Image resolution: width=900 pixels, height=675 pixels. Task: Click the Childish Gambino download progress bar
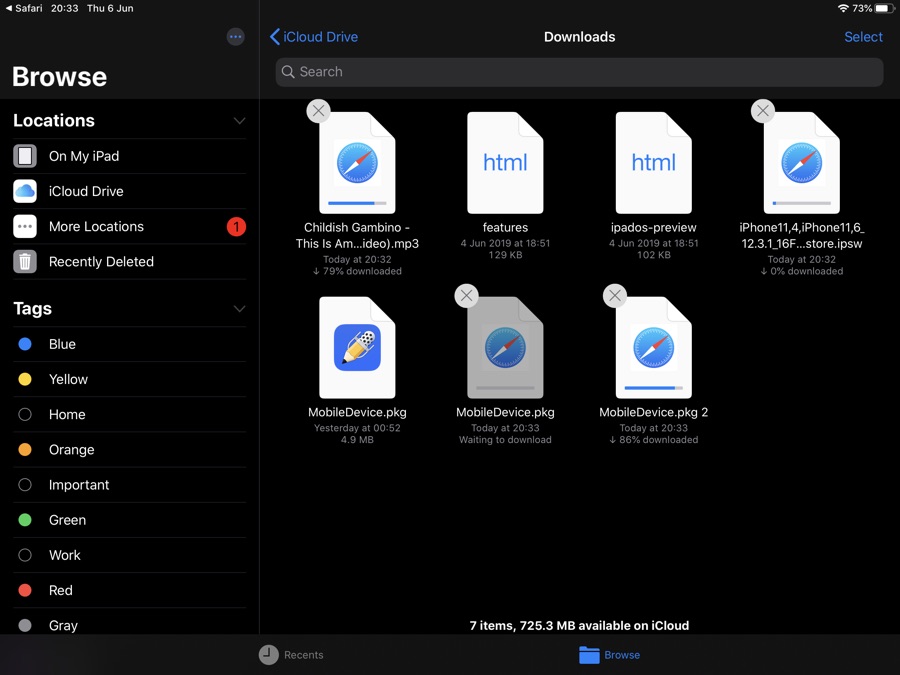tap(357, 203)
